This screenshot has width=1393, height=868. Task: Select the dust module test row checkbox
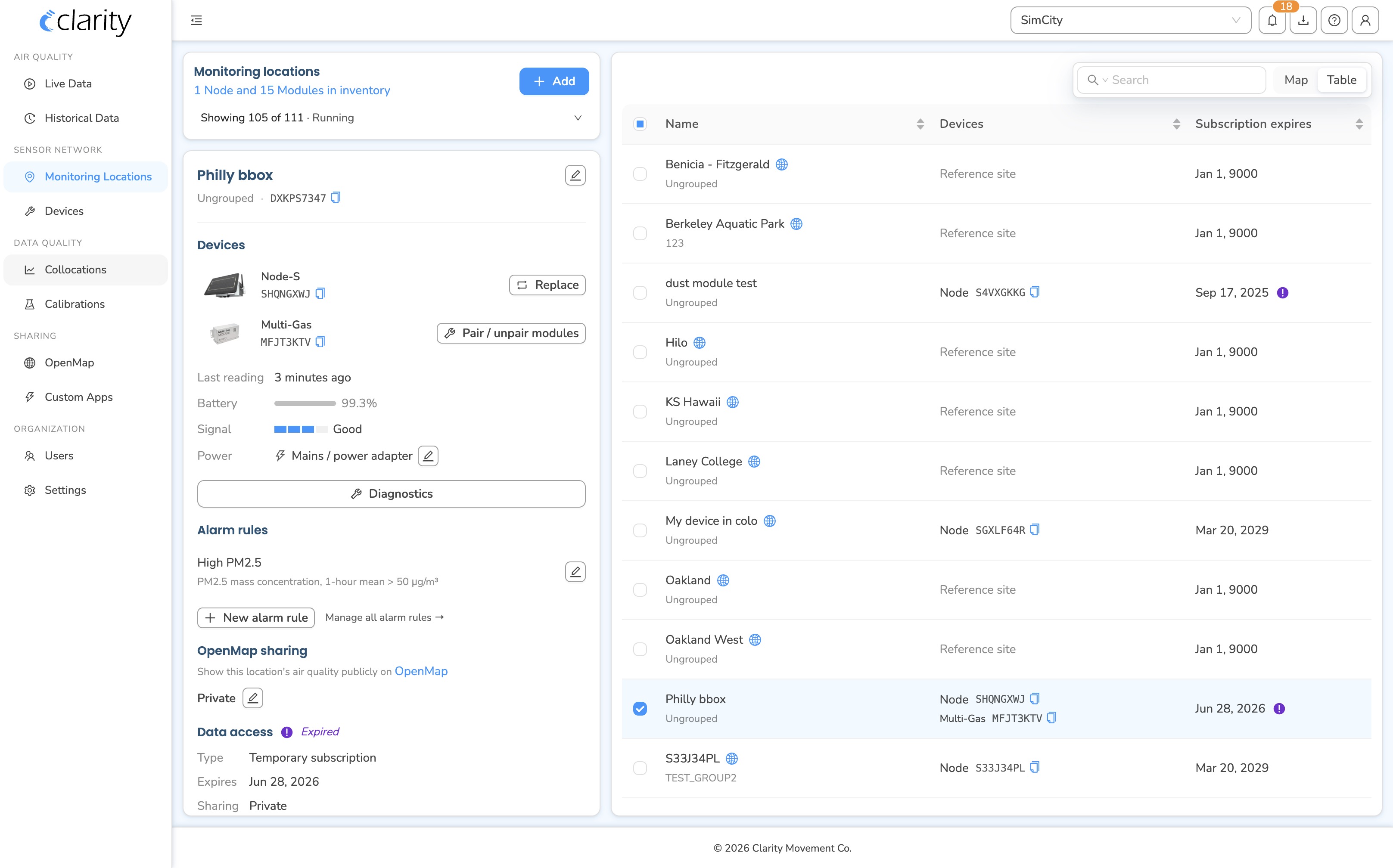(x=640, y=293)
